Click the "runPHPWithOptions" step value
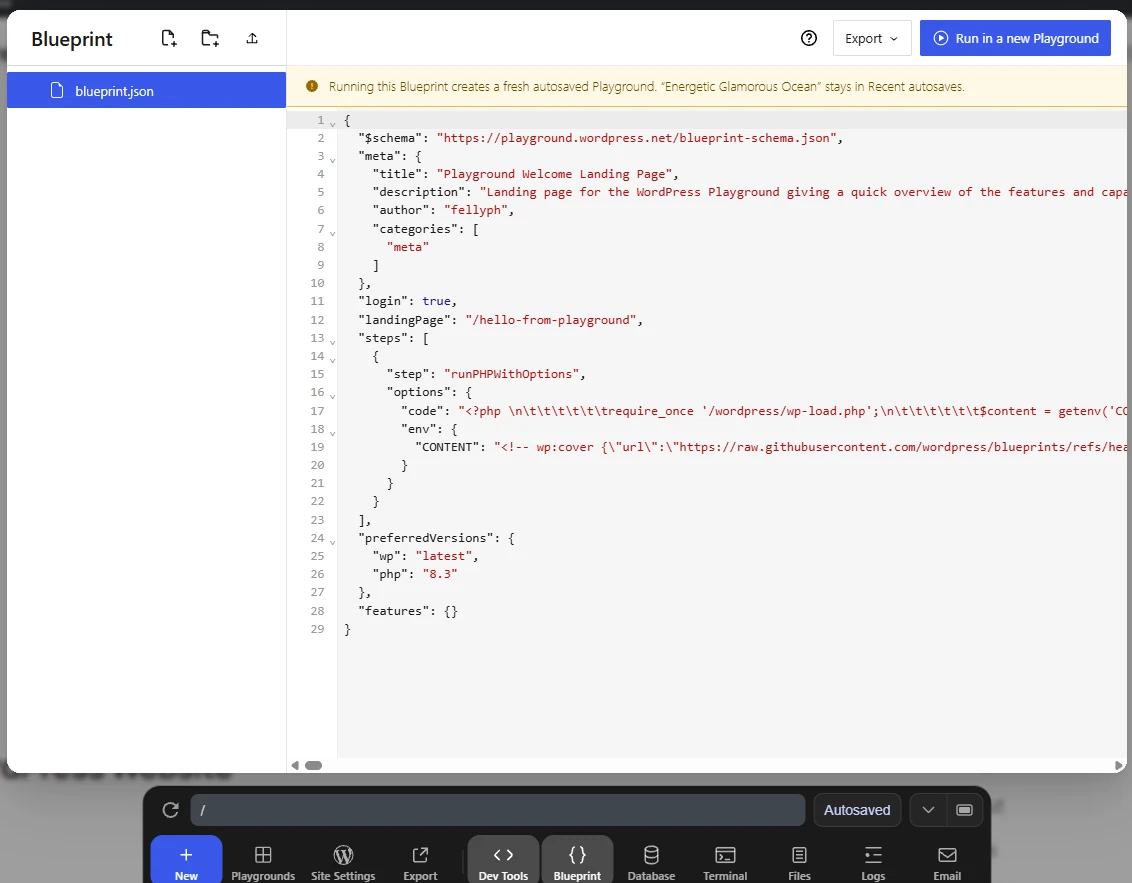 pos(511,374)
